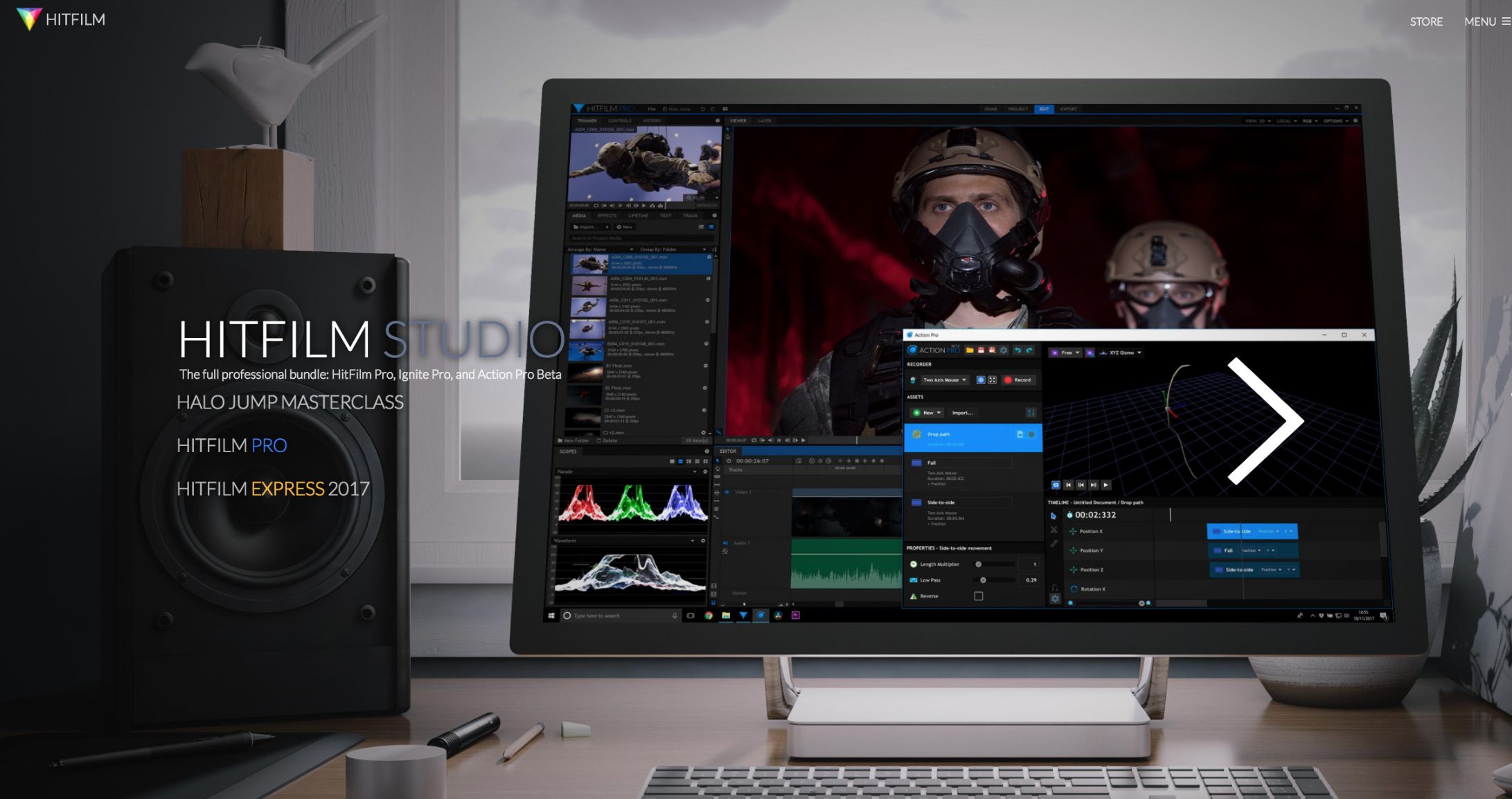Switch to the CONTROLS tab
The image size is (1512, 799).
coord(619,120)
